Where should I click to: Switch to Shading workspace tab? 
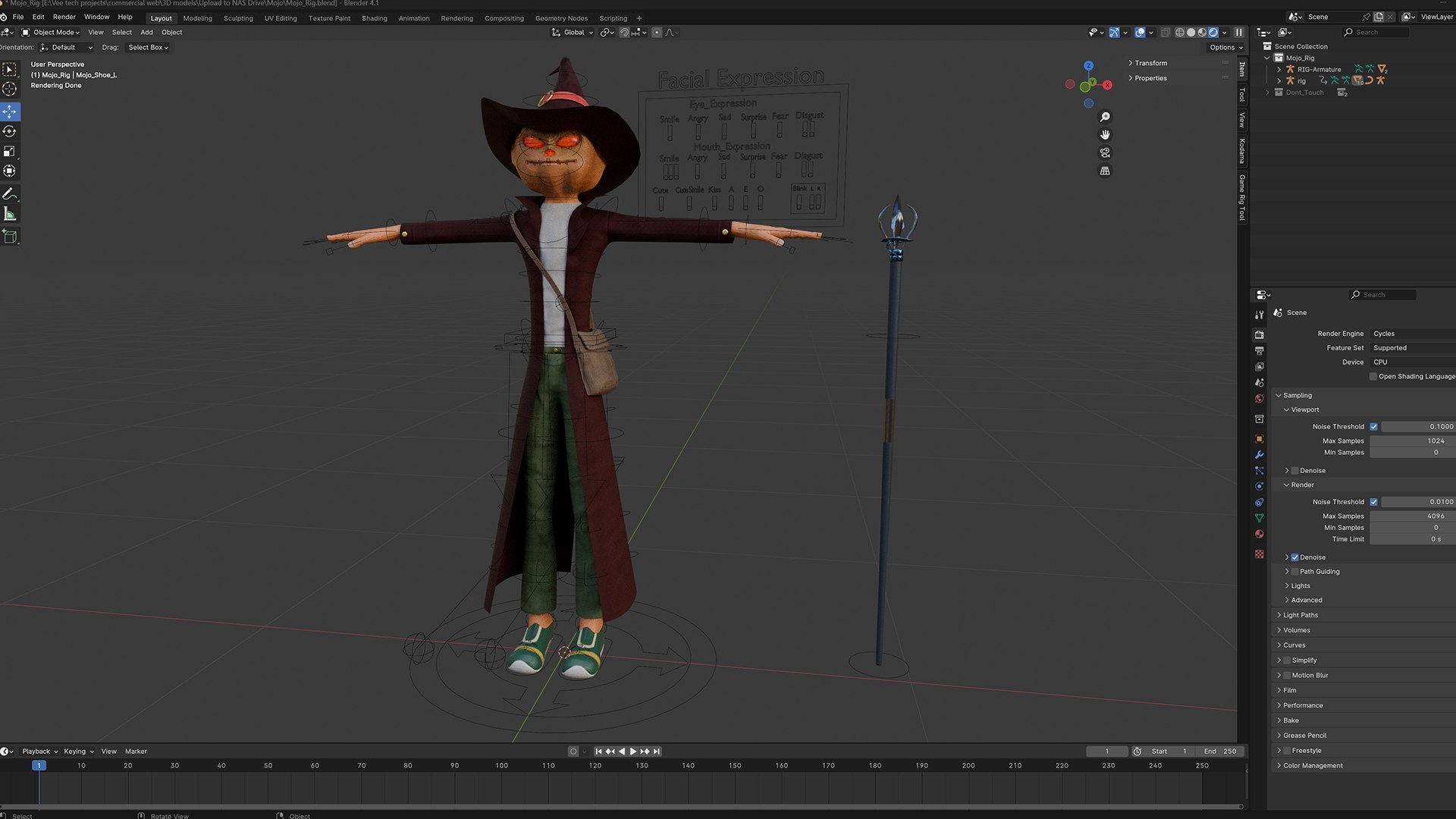(x=374, y=18)
